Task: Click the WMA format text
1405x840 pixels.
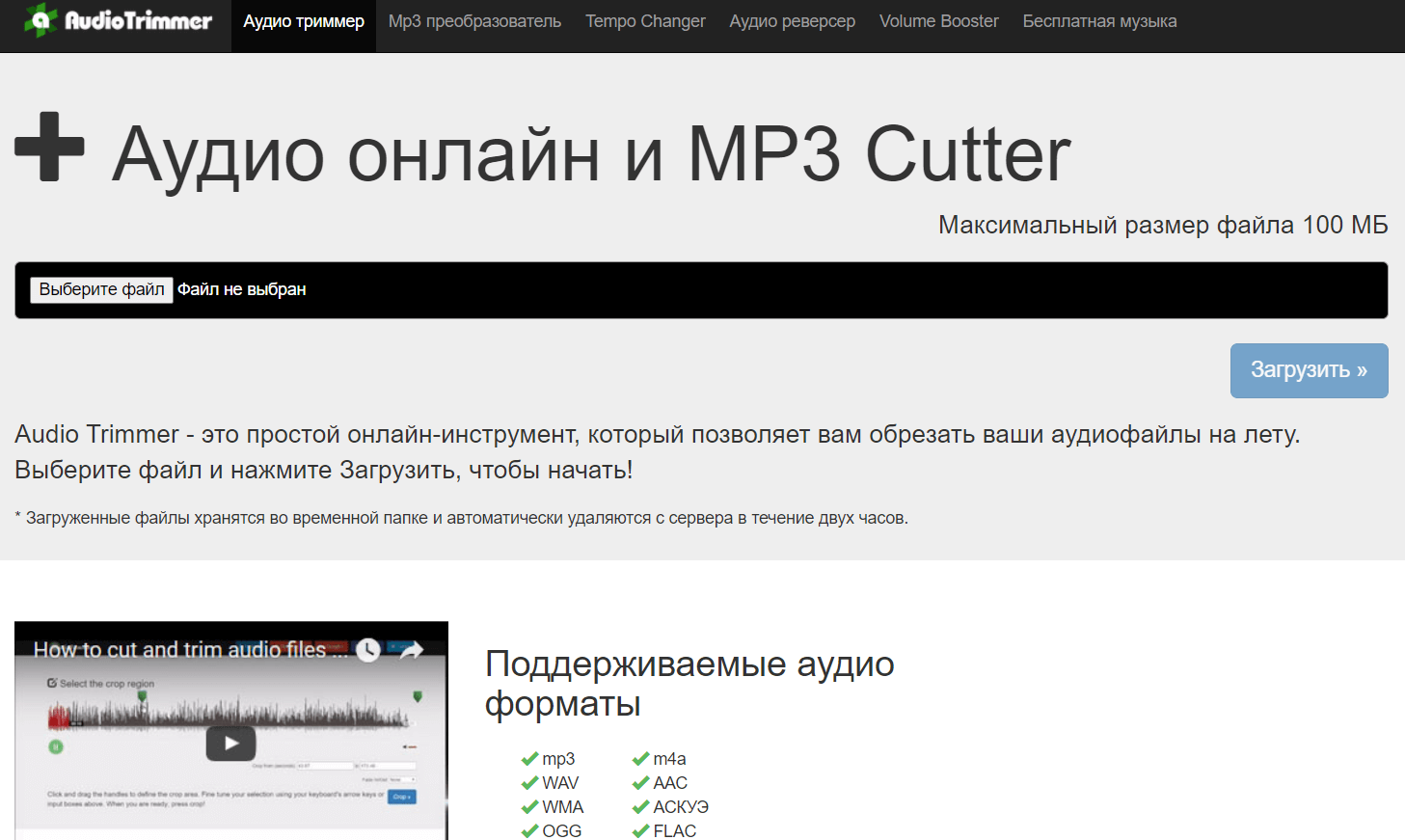Action: coord(563,807)
